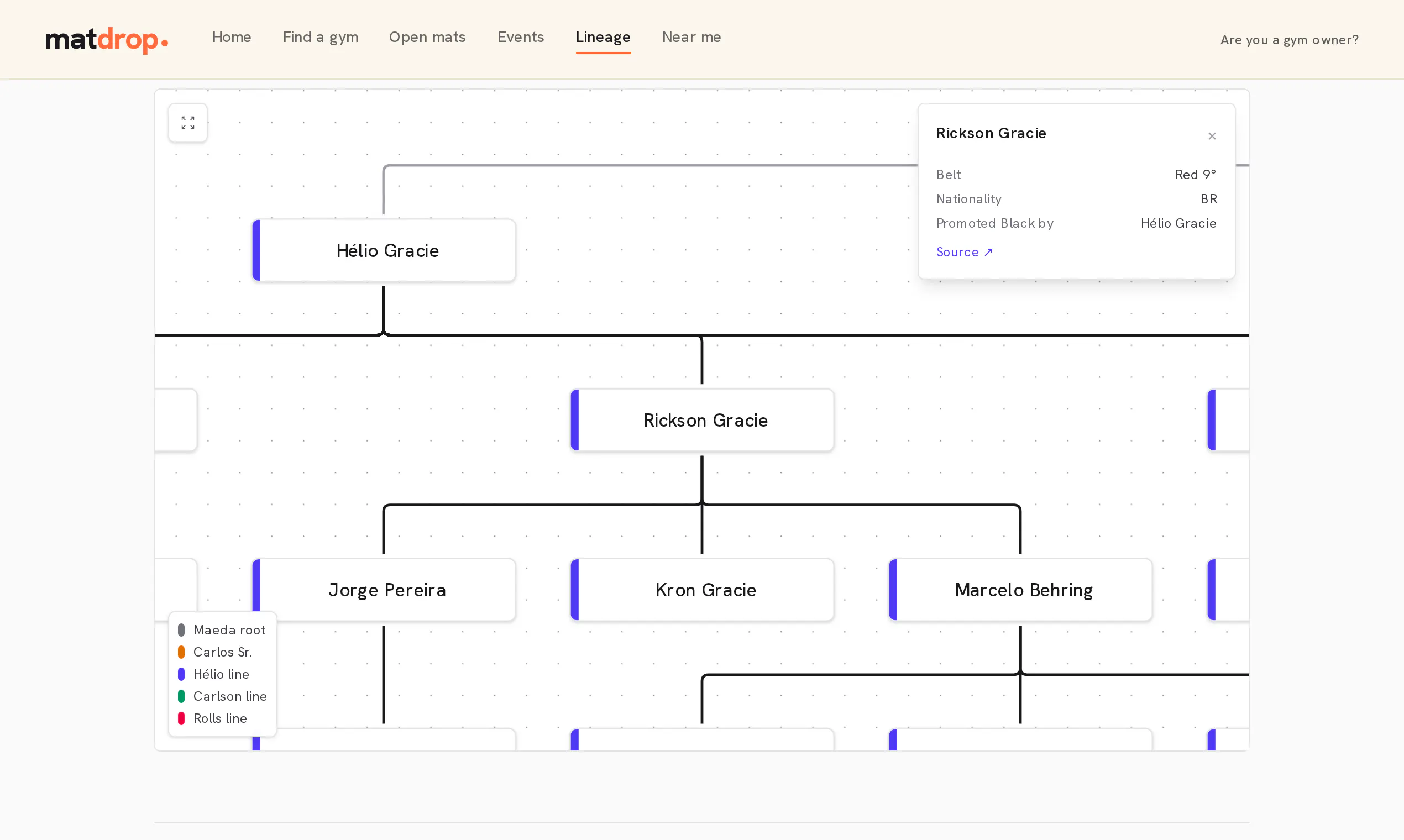
Task: Open the Events section
Action: (521, 38)
